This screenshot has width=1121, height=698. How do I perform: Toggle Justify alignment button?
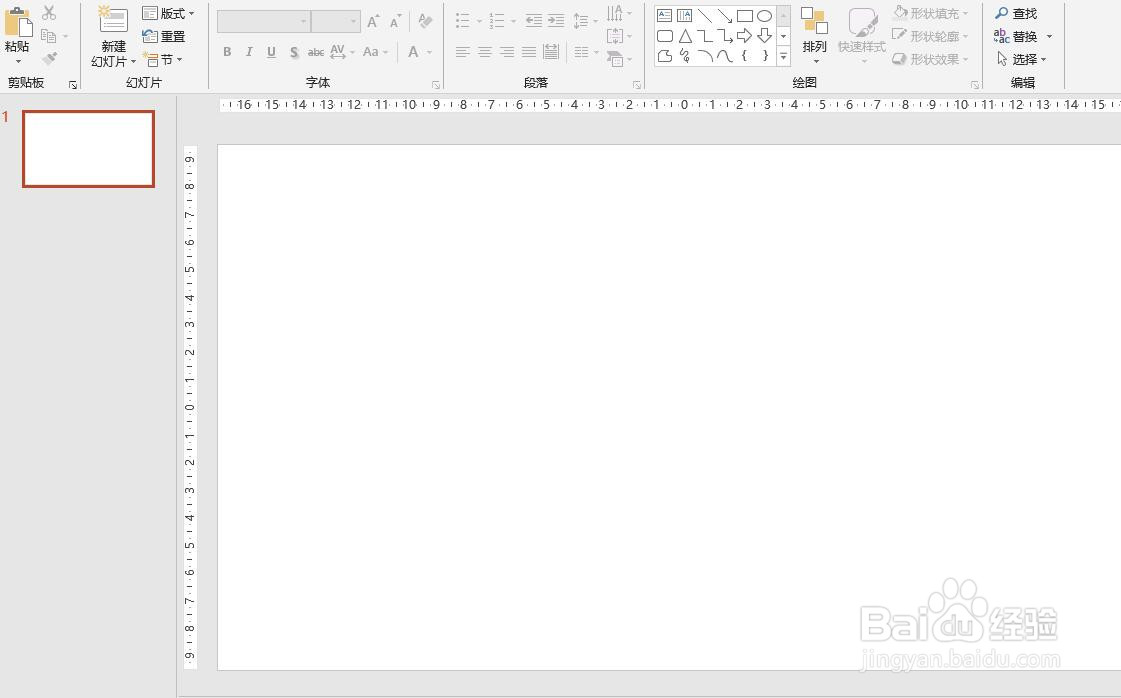[x=529, y=51]
